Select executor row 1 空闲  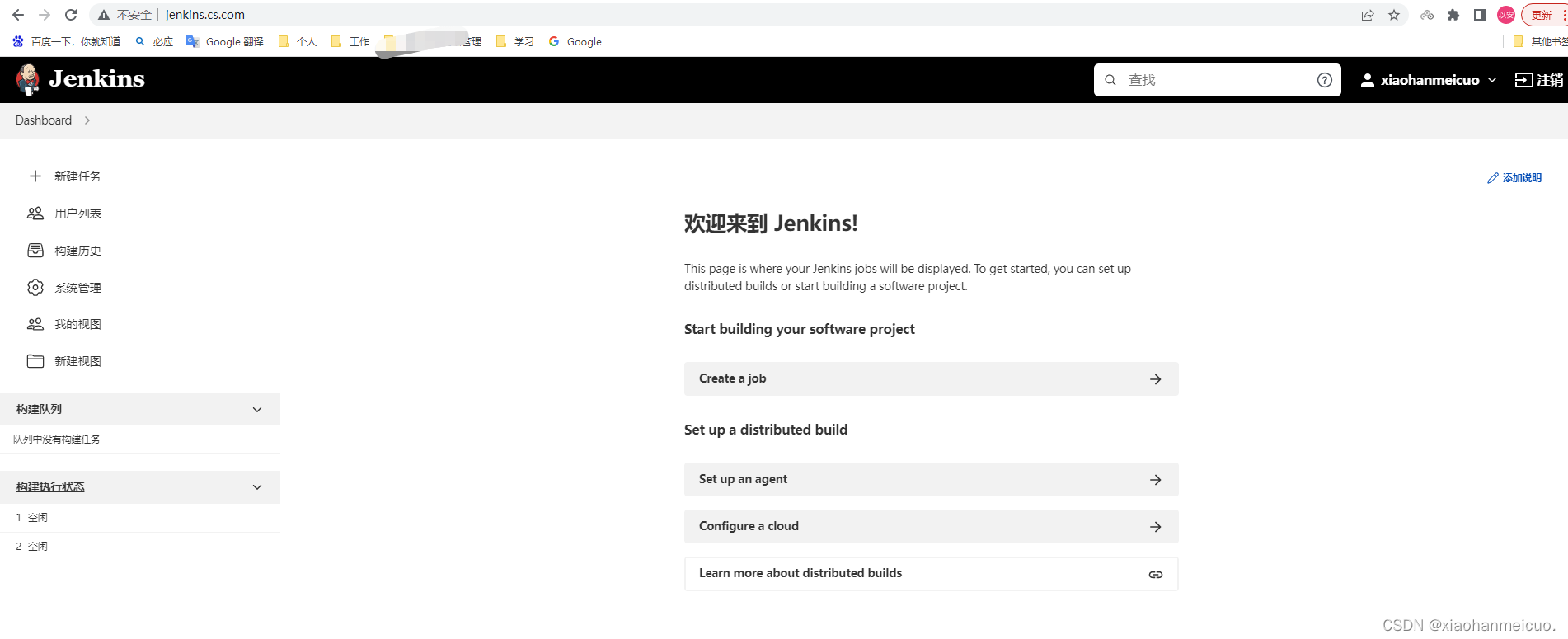140,518
